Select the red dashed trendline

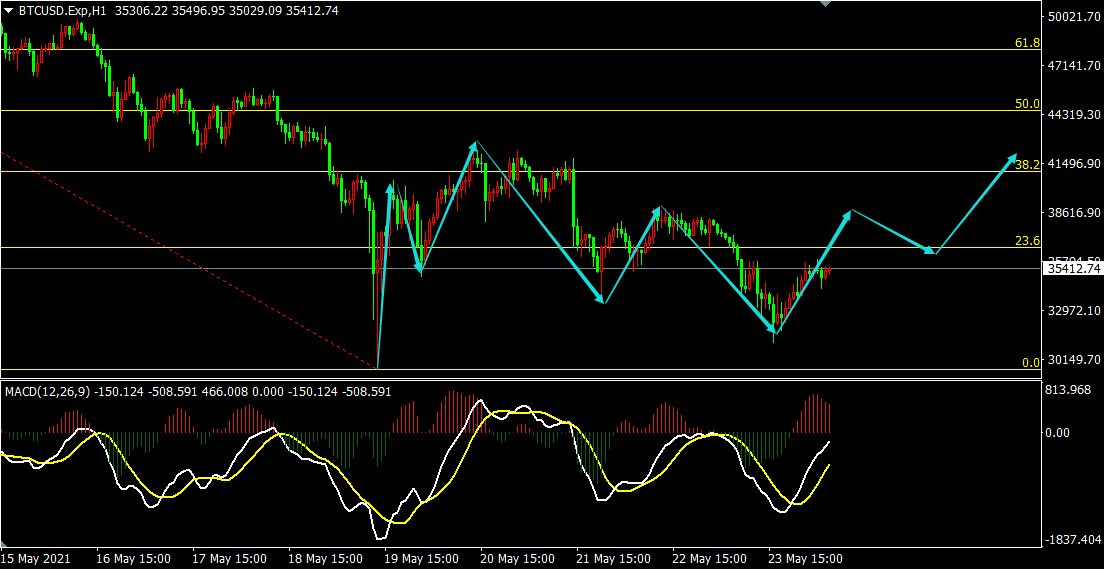pyautogui.click(x=190, y=261)
